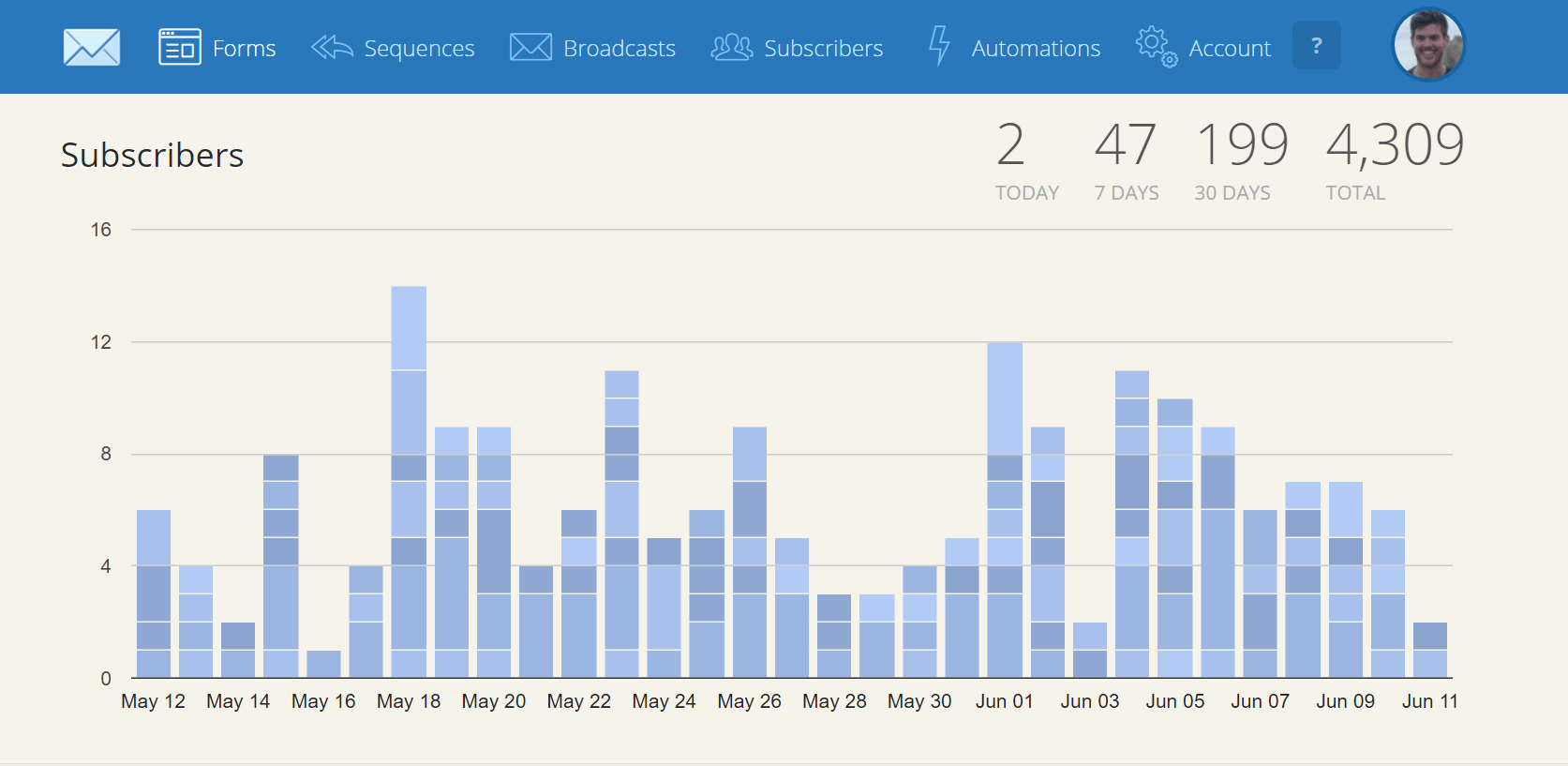
Task: Click the Sequences reply-arrows icon
Action: coord(332,47)
